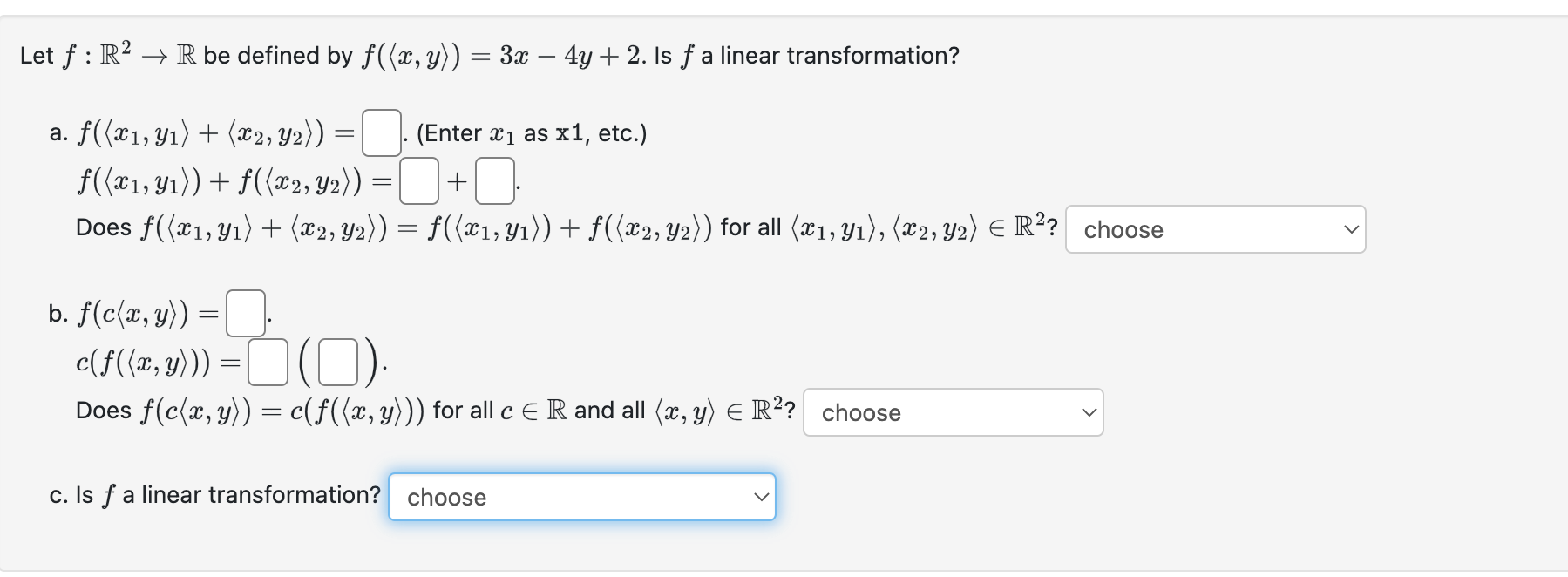The width and height of the screenshot is (1568, 577).
Task: Open the scalar multiplication question dropdown
Action: [954, 412]
